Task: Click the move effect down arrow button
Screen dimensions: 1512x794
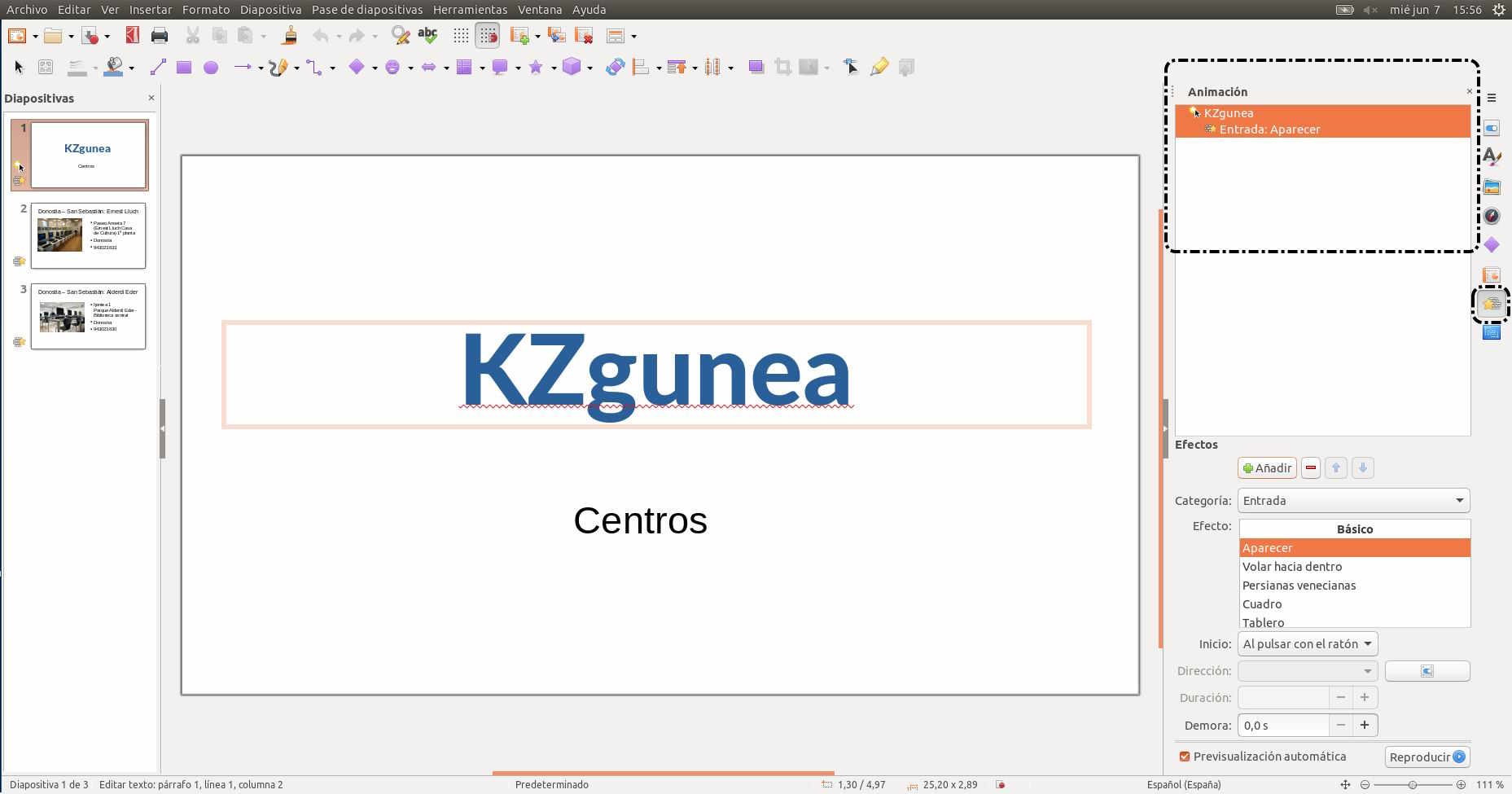Action: [x=1362, y=467]
